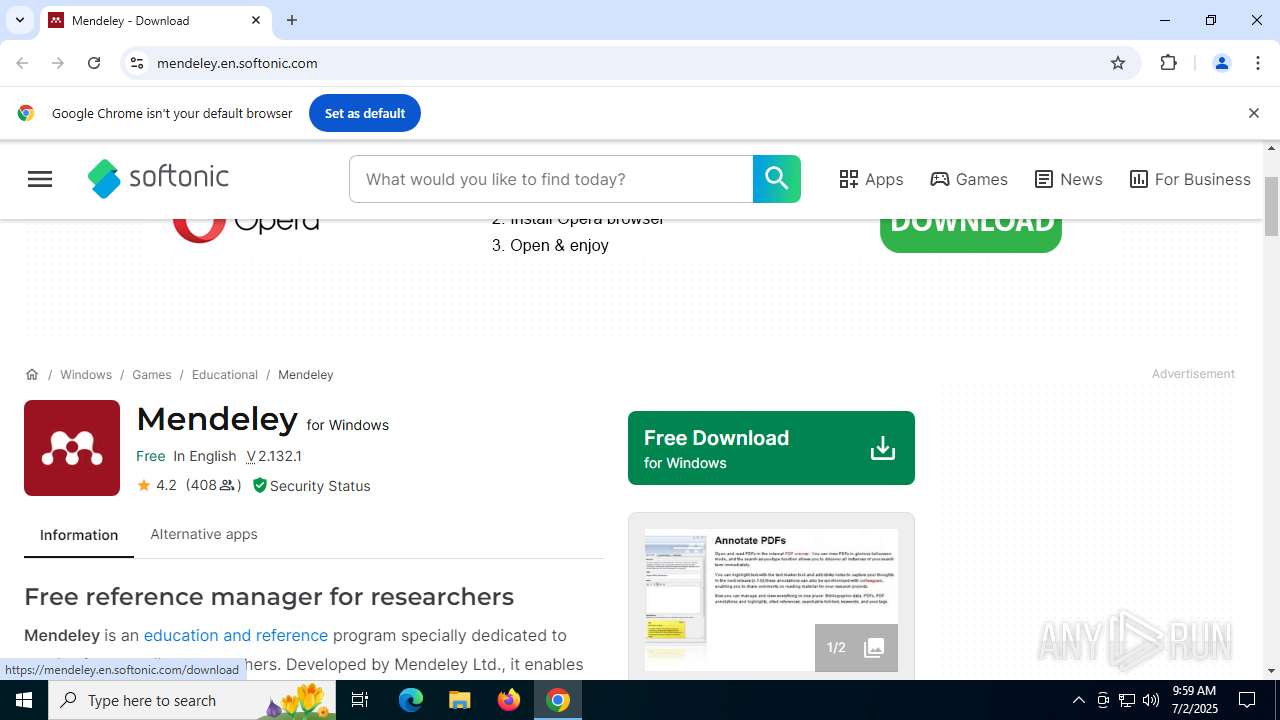Screen dimensions: 1280x720
Task: Open the Extensions puzzle icon
Action: tap(1169, 63)
